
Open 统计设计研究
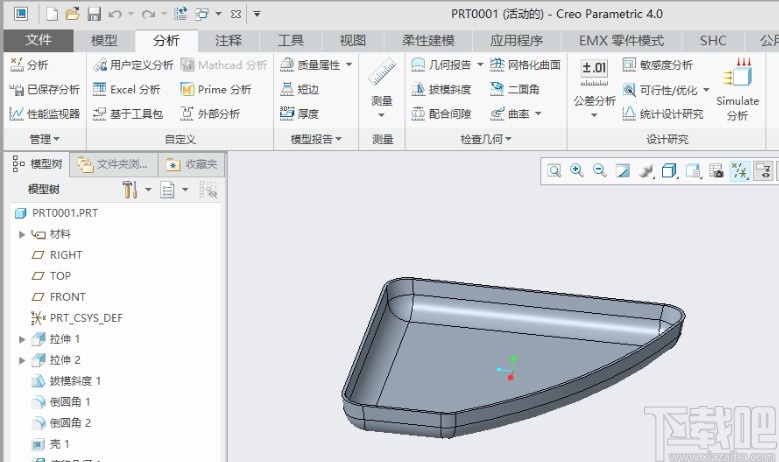point(663,114)
